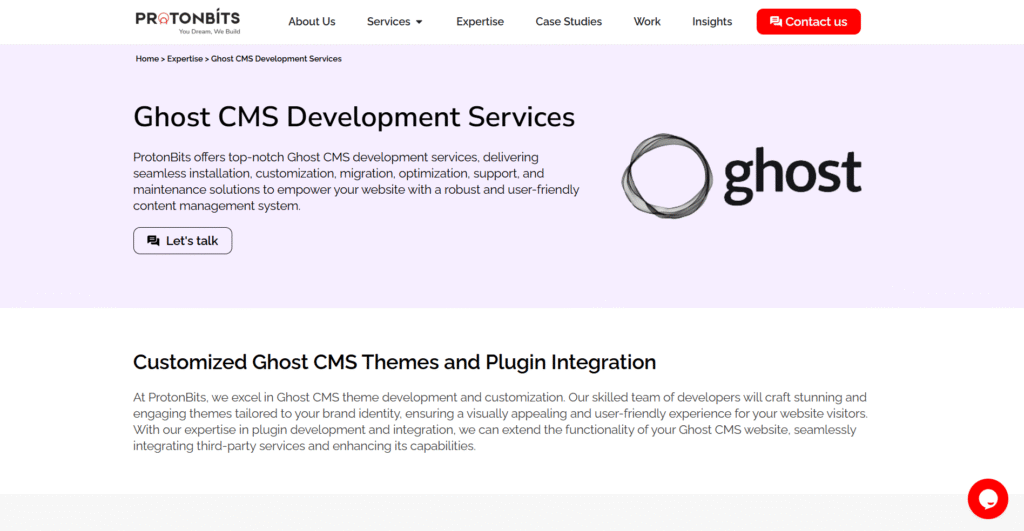Click the ghost logo image
The height and width of the screenshot is (531, 1024).
click(741, 176)
